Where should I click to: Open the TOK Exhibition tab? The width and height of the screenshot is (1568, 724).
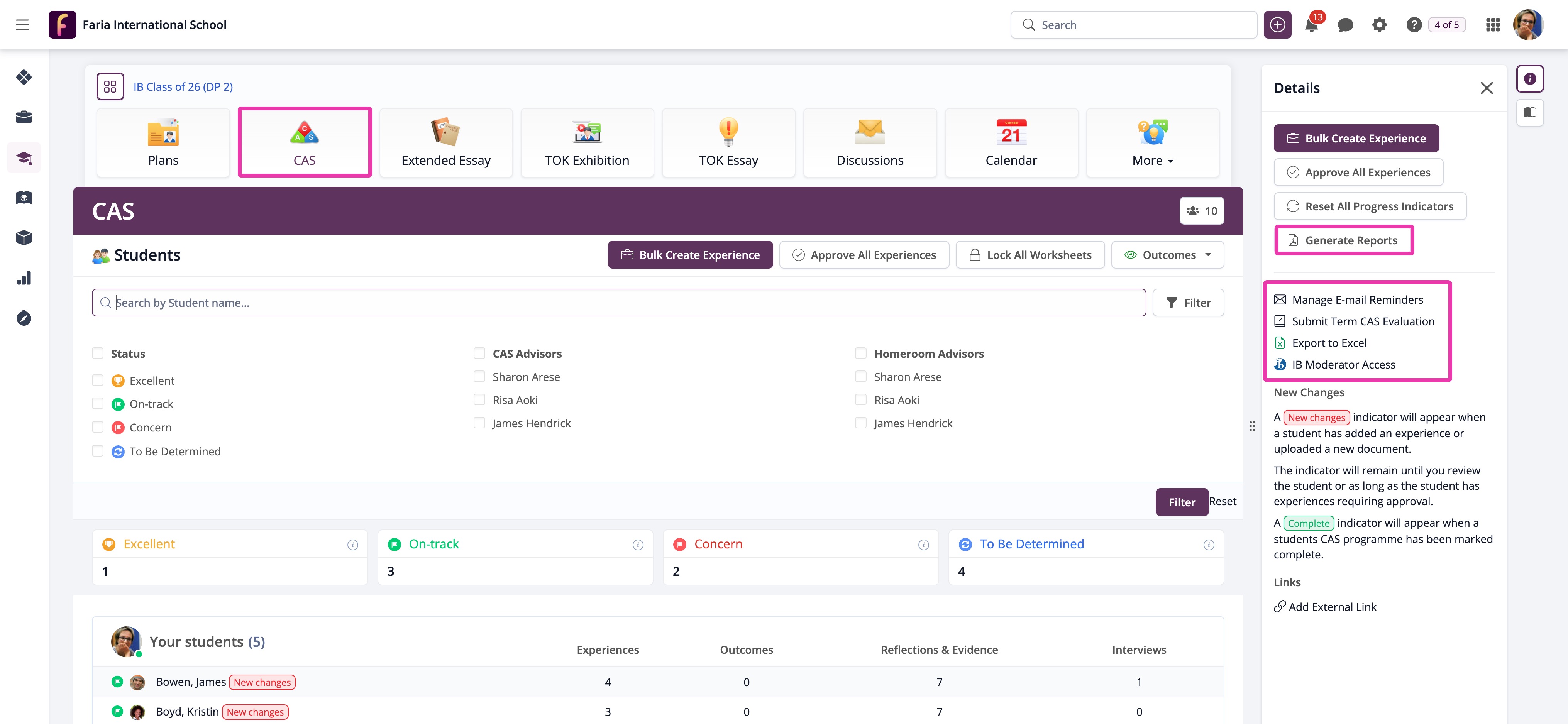[x=587, y=144]
